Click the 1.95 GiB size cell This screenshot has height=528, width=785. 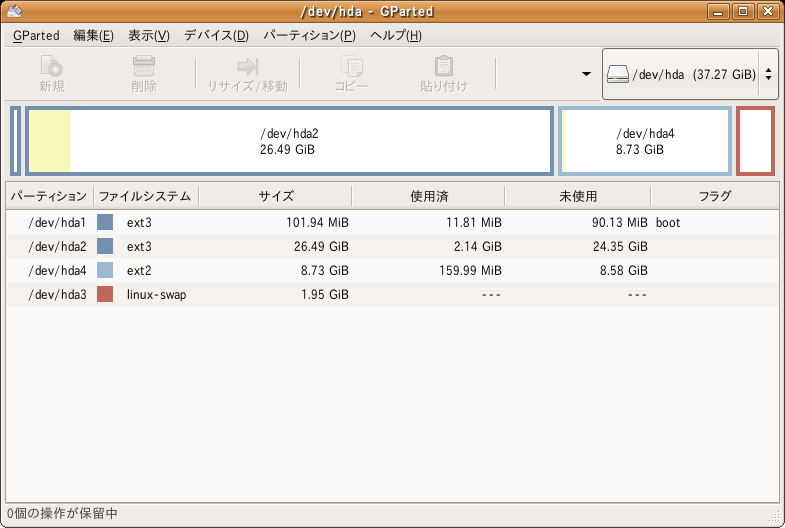click(x=324, y=294)
